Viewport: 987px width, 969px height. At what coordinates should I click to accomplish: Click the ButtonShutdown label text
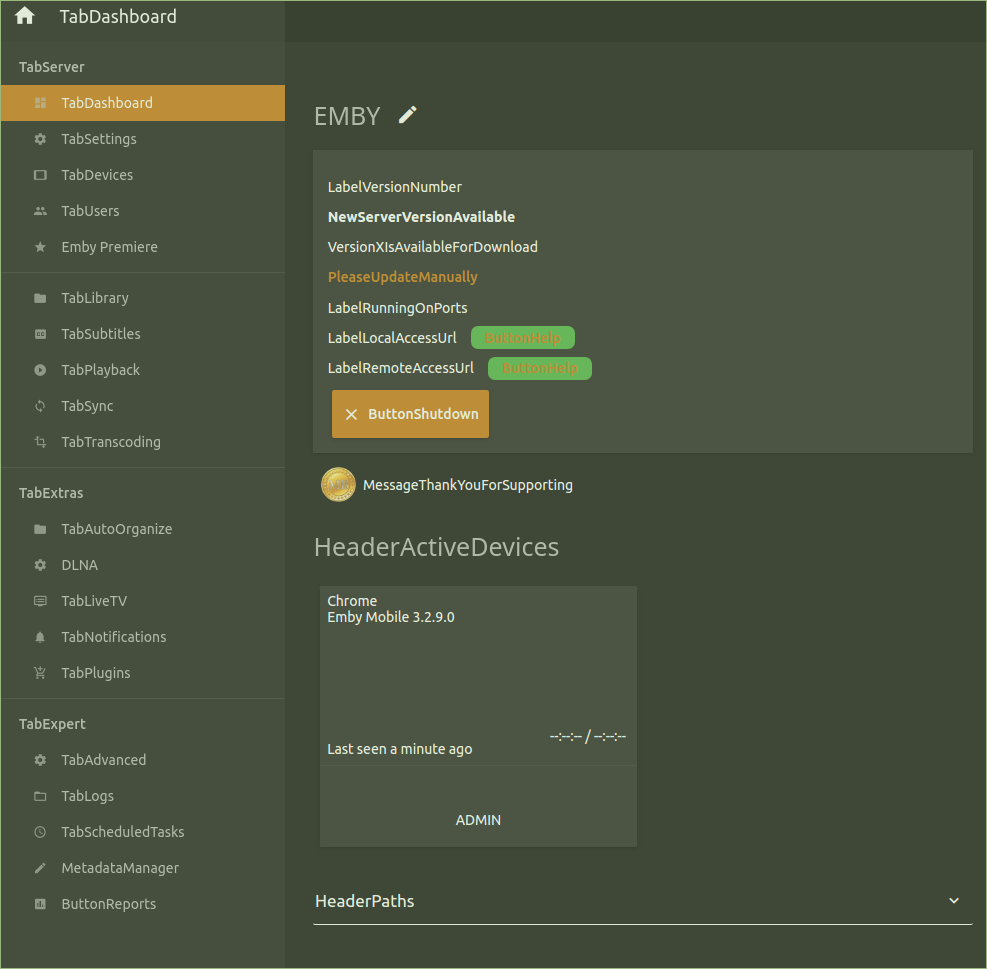click(423, 414)
